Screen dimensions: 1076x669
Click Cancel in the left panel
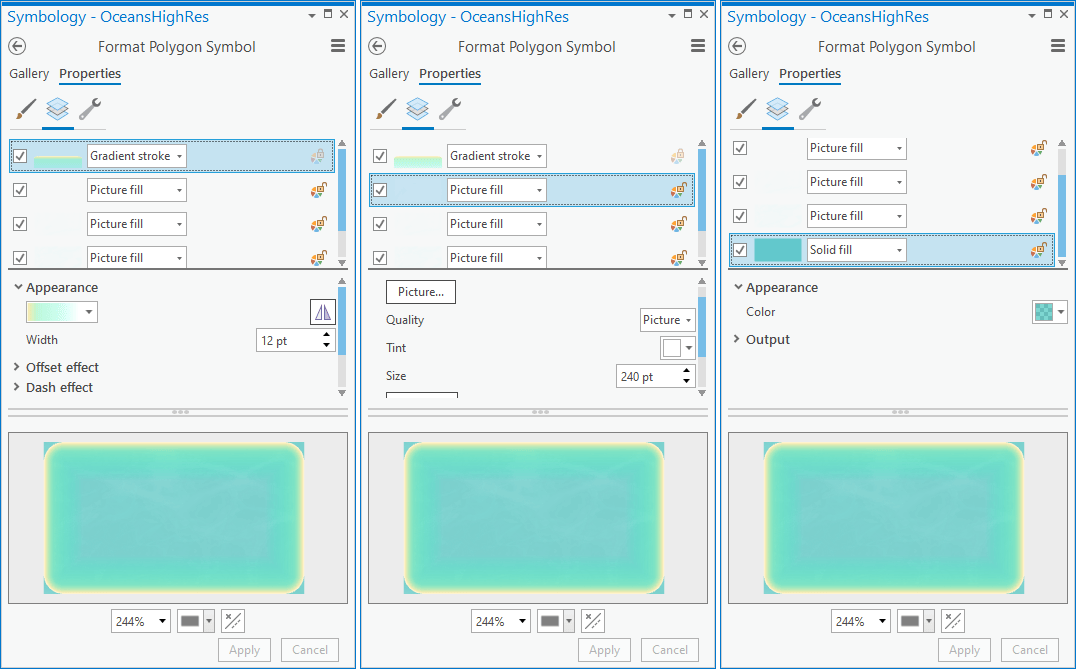coord(310,650)
